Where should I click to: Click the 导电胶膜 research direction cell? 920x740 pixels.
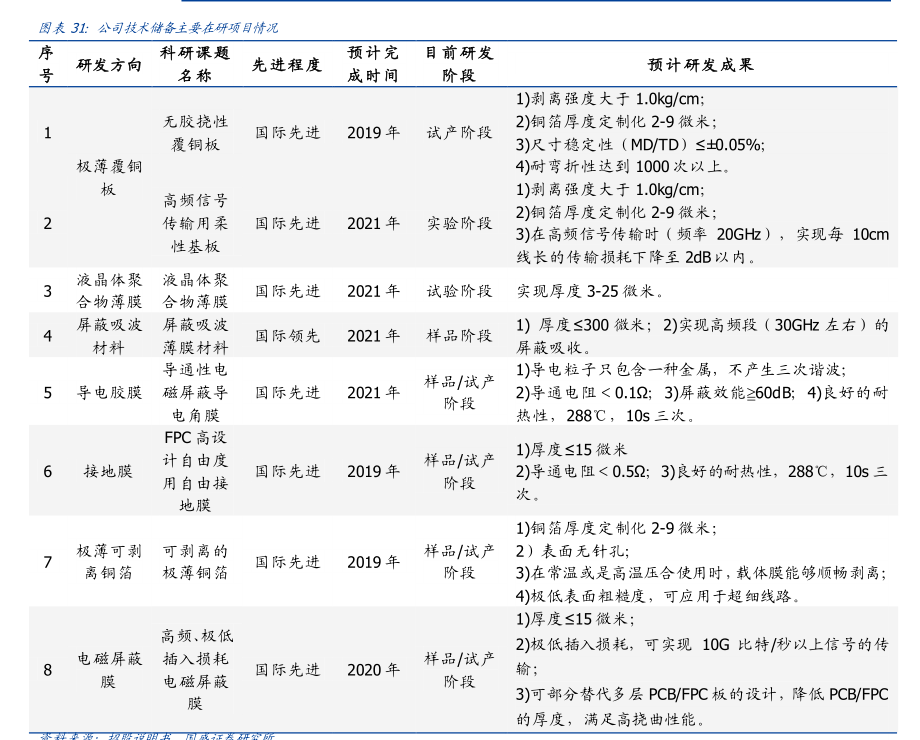click(x=109, y=393)
